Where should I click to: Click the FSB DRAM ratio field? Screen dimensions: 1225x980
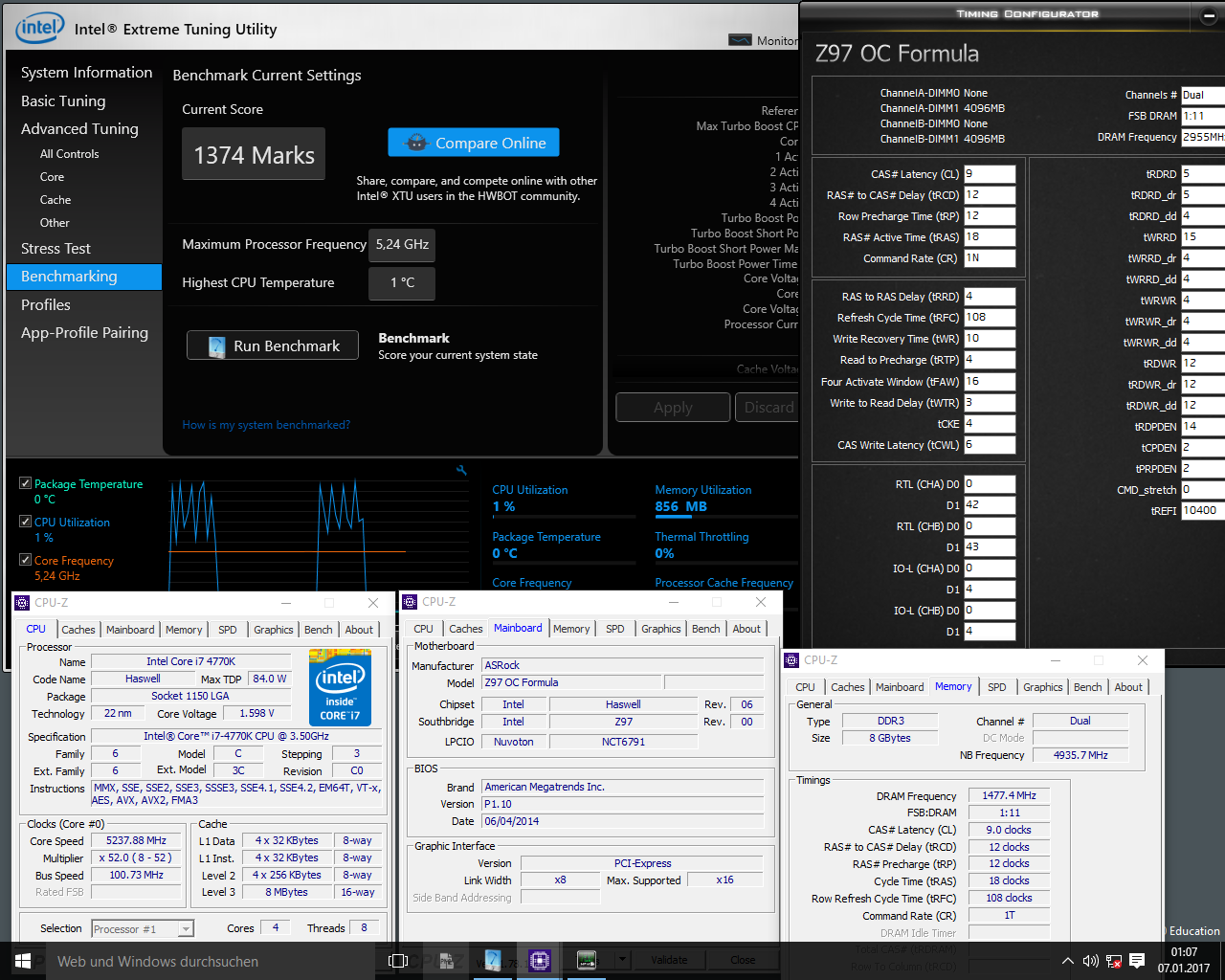(x=1203, y=116)
